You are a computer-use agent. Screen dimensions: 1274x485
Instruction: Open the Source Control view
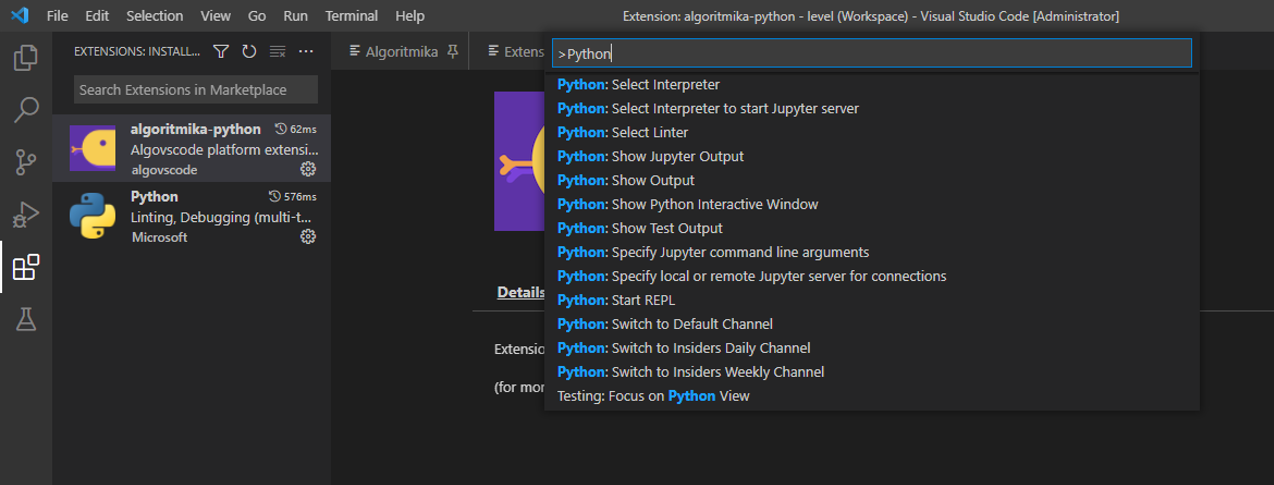click(x=26, y=161)
